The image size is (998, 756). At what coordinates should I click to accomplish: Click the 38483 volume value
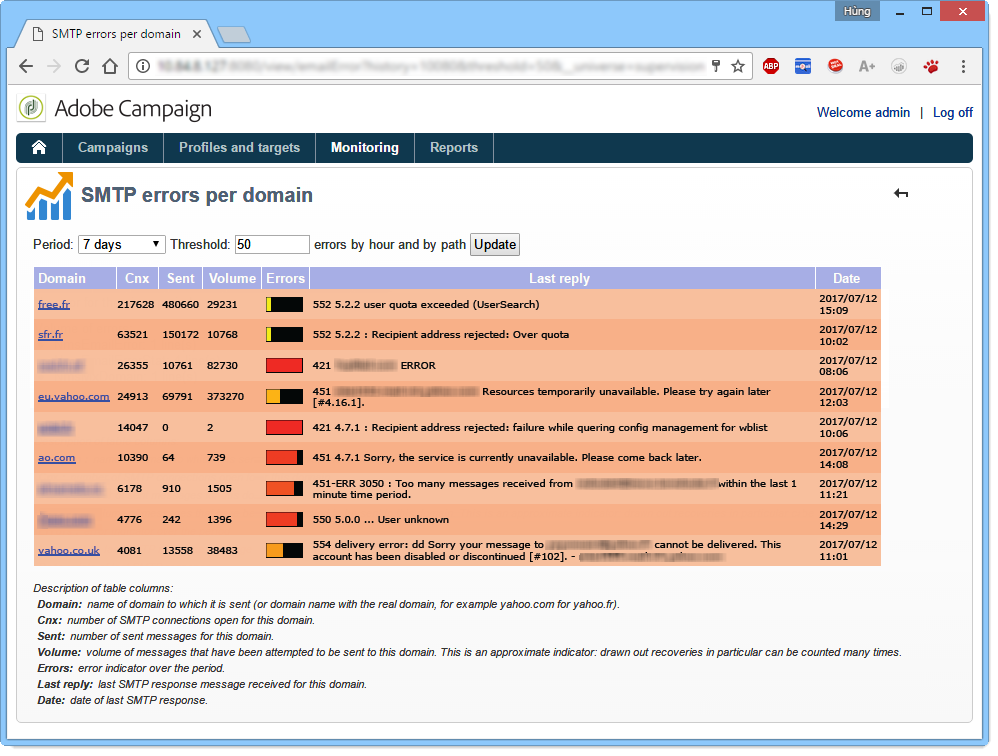[x=222, y=550]
